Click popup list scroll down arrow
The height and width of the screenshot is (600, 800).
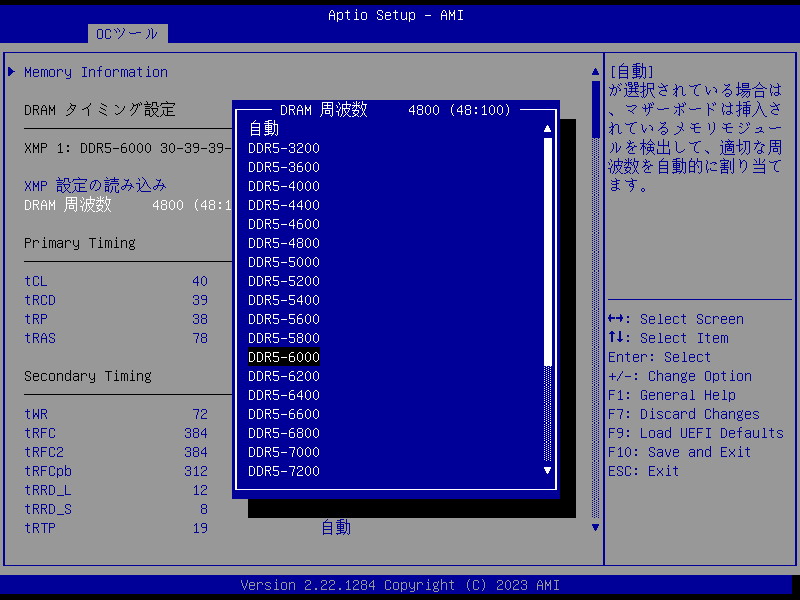547,470
